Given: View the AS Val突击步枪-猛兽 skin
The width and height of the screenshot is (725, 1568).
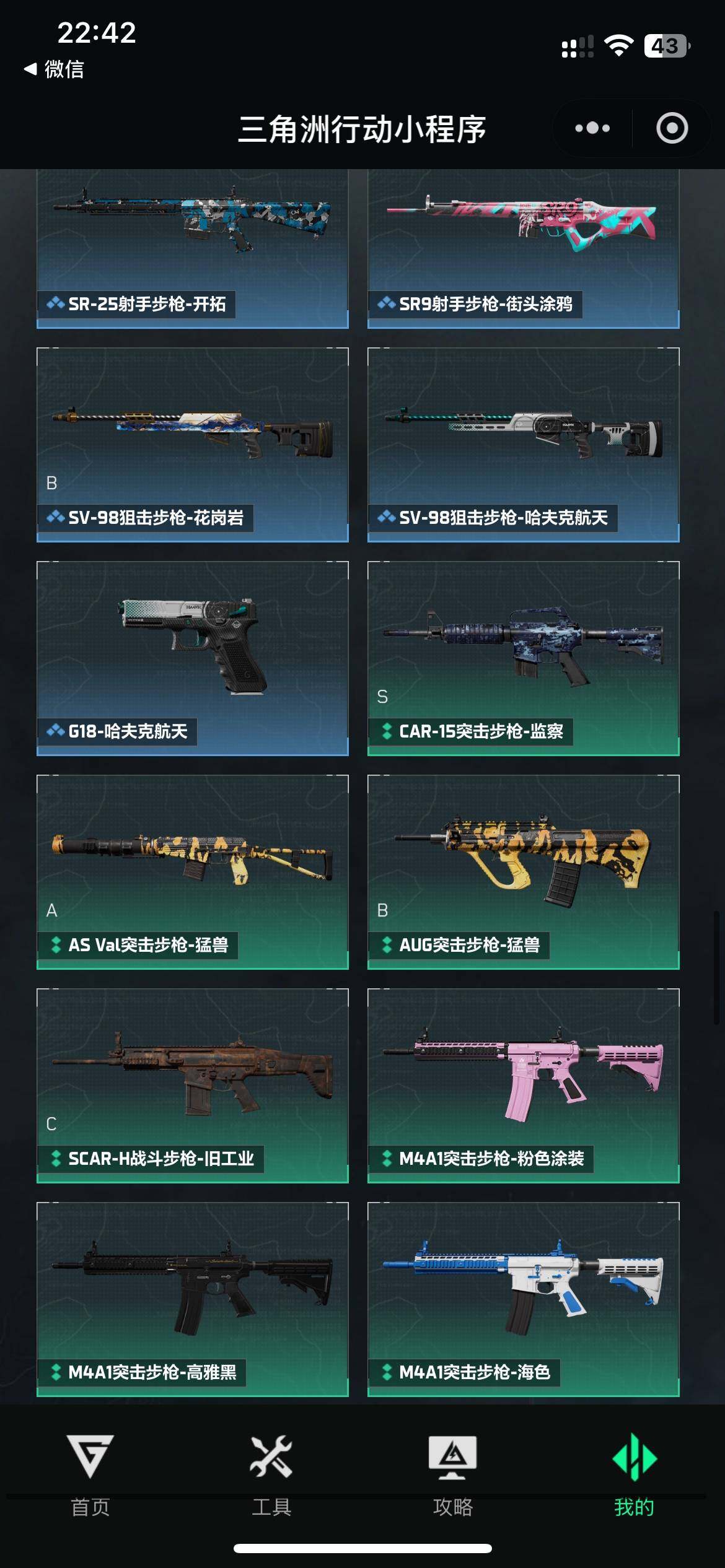Looking at the screenshot, I should pos(193,872).
